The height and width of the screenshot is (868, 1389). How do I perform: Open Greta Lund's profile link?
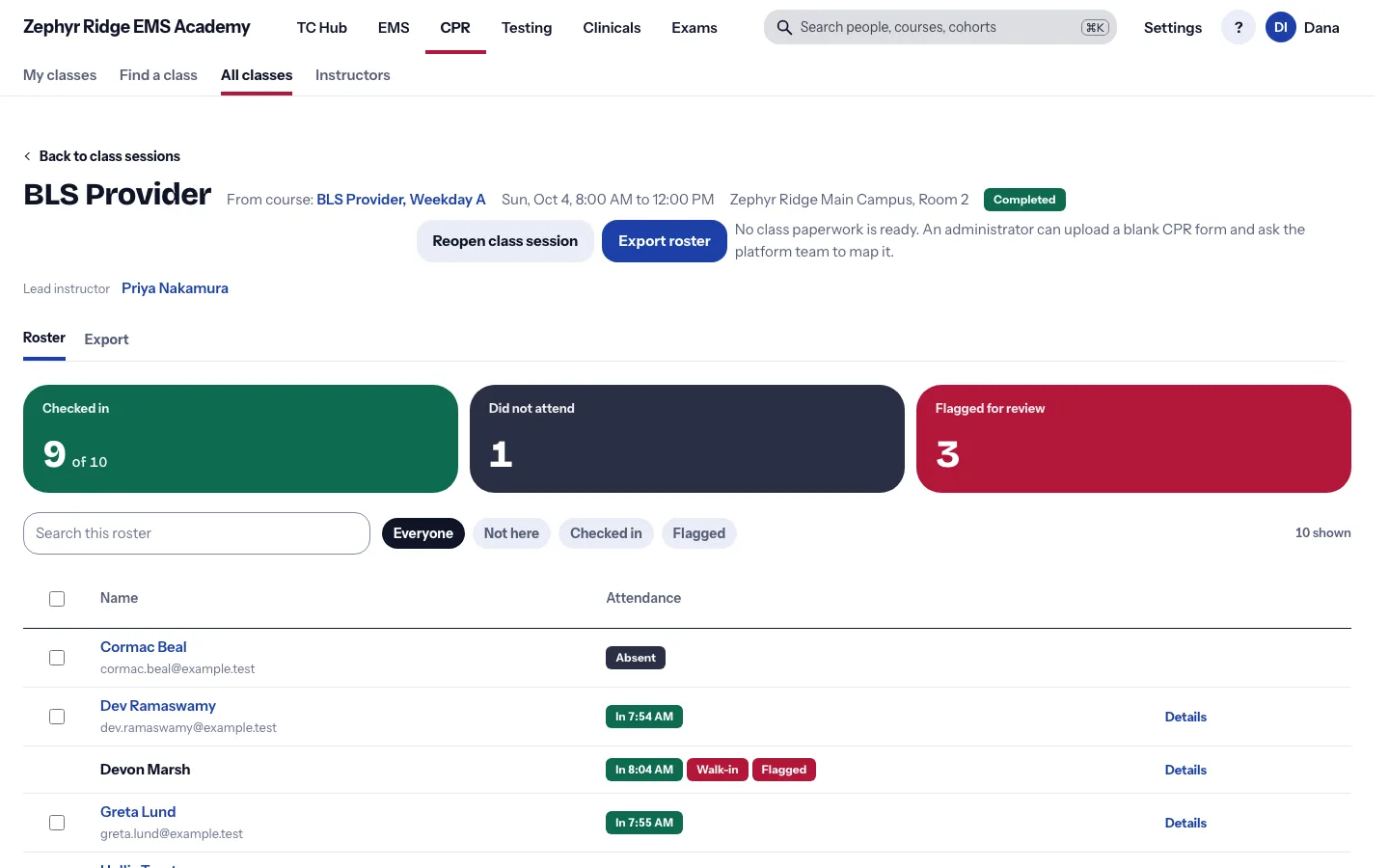click(x=138, y=812)
